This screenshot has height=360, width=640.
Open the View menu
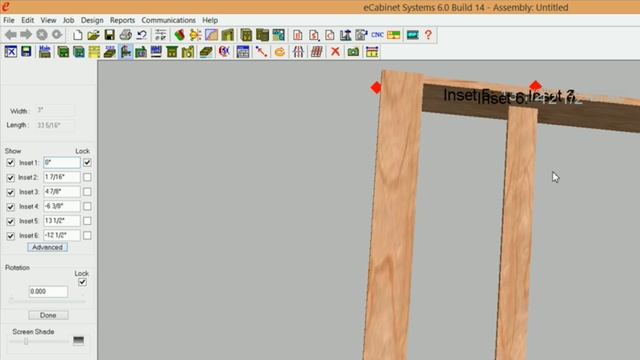(x=48, y=20)
